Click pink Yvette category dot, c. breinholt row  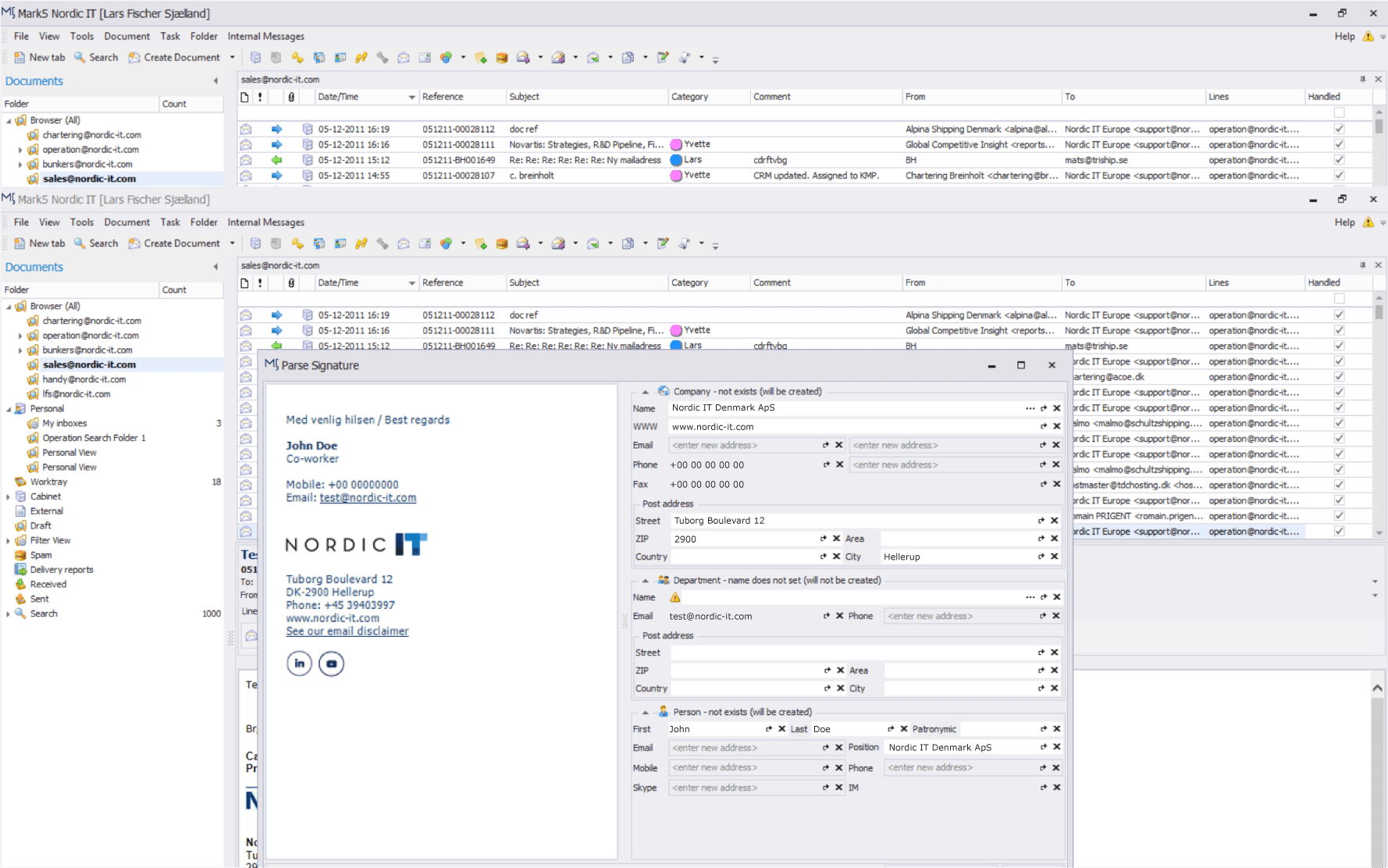pyautogui.click(x=676, y=176)
